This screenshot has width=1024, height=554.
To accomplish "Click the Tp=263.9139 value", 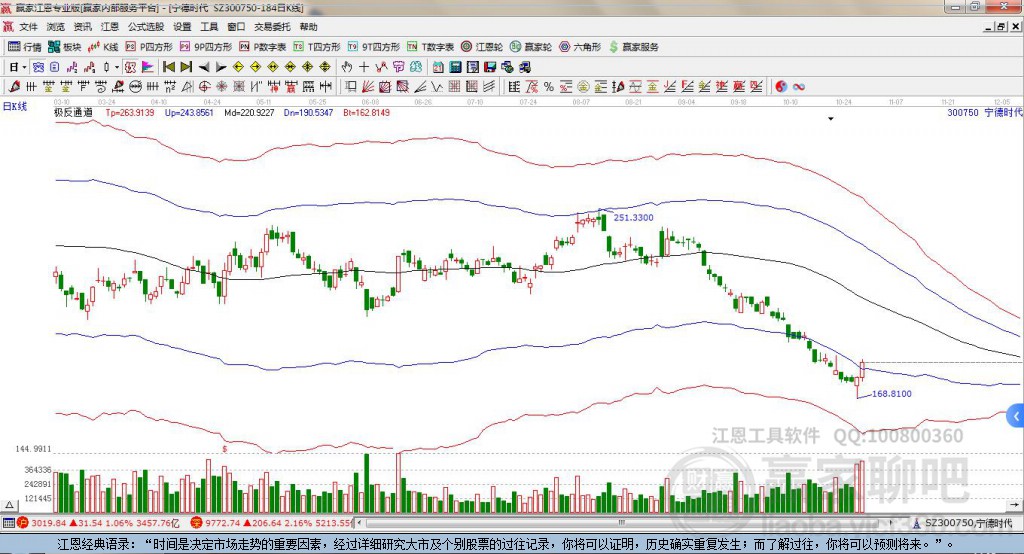I will tap(130, 112).
